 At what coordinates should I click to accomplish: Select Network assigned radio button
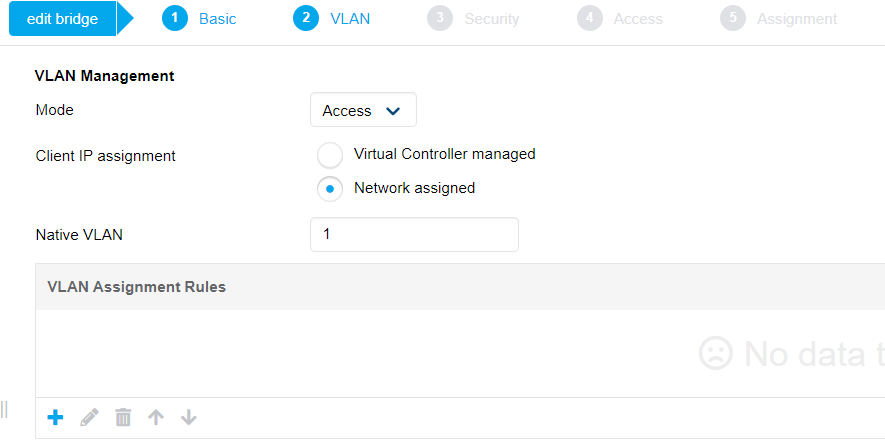[329, 188]
